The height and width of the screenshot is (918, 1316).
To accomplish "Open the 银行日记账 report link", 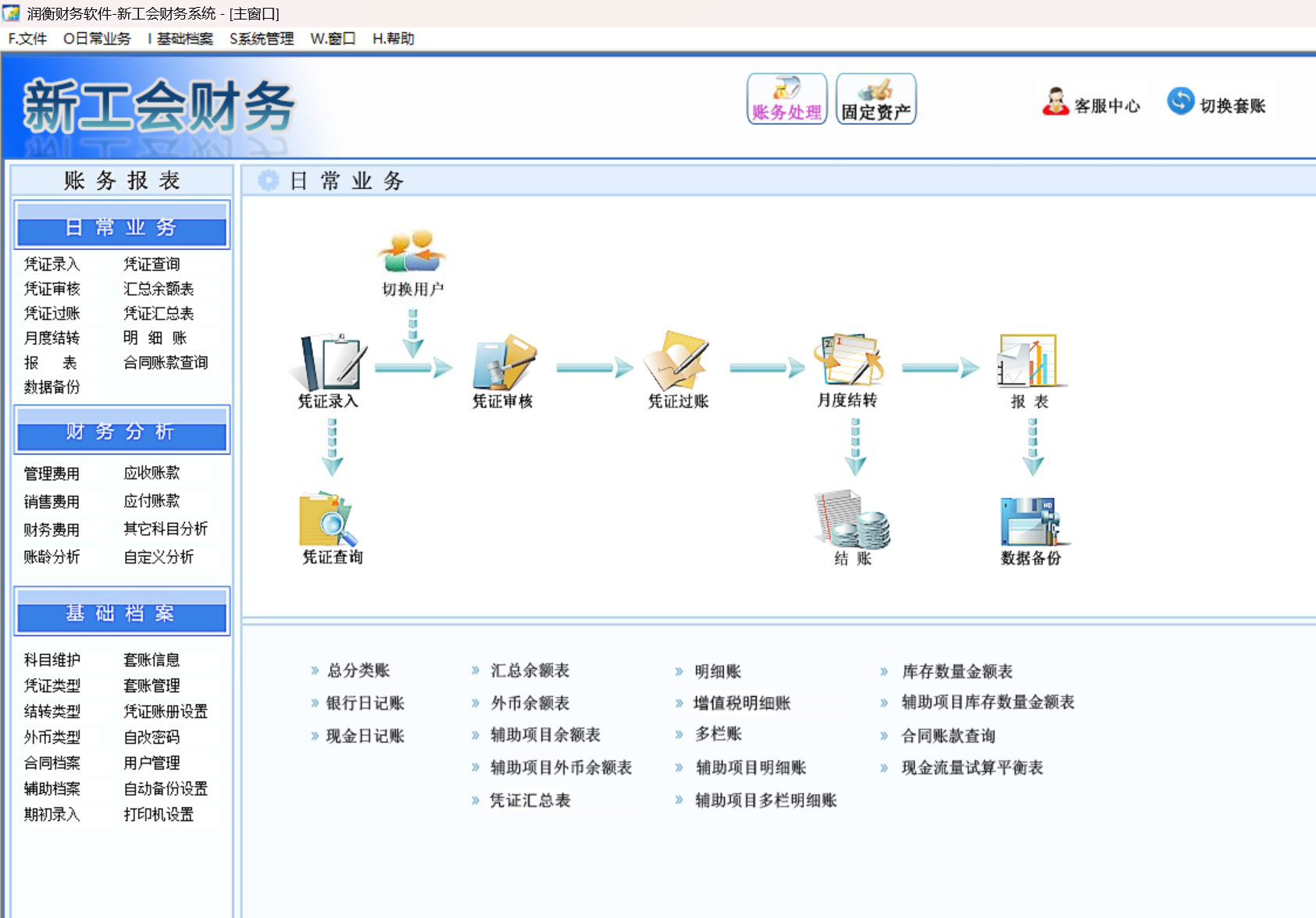I will coord(365,703).
